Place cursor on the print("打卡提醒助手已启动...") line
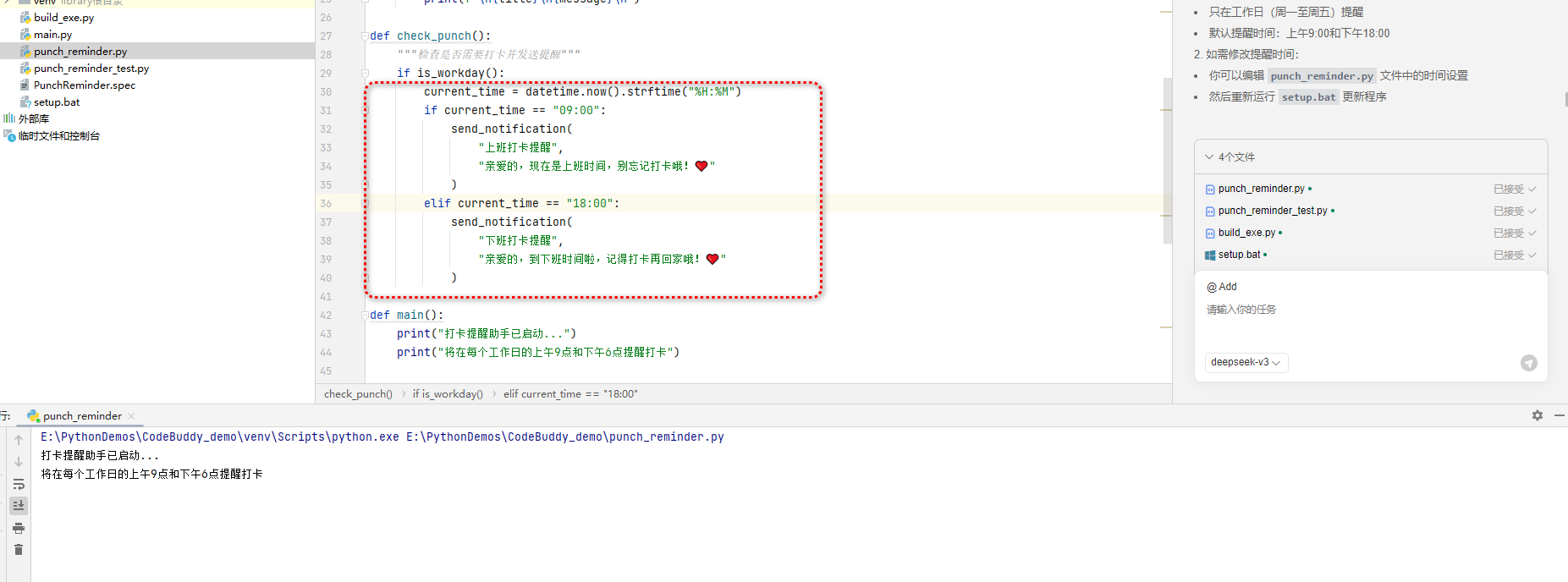Screen dimensions: 1568x582 pyautogui.click(x=487, y=333)
